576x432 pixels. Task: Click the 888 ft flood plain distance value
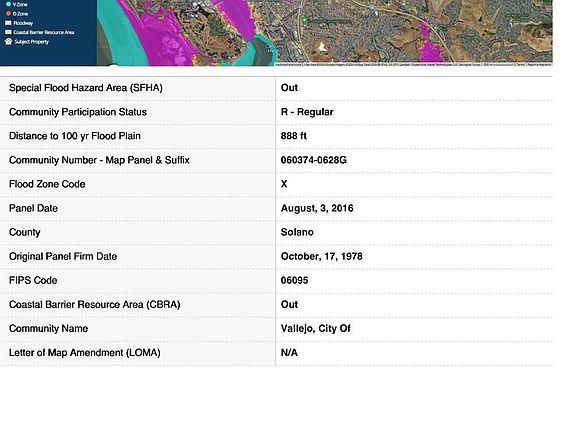294,136
